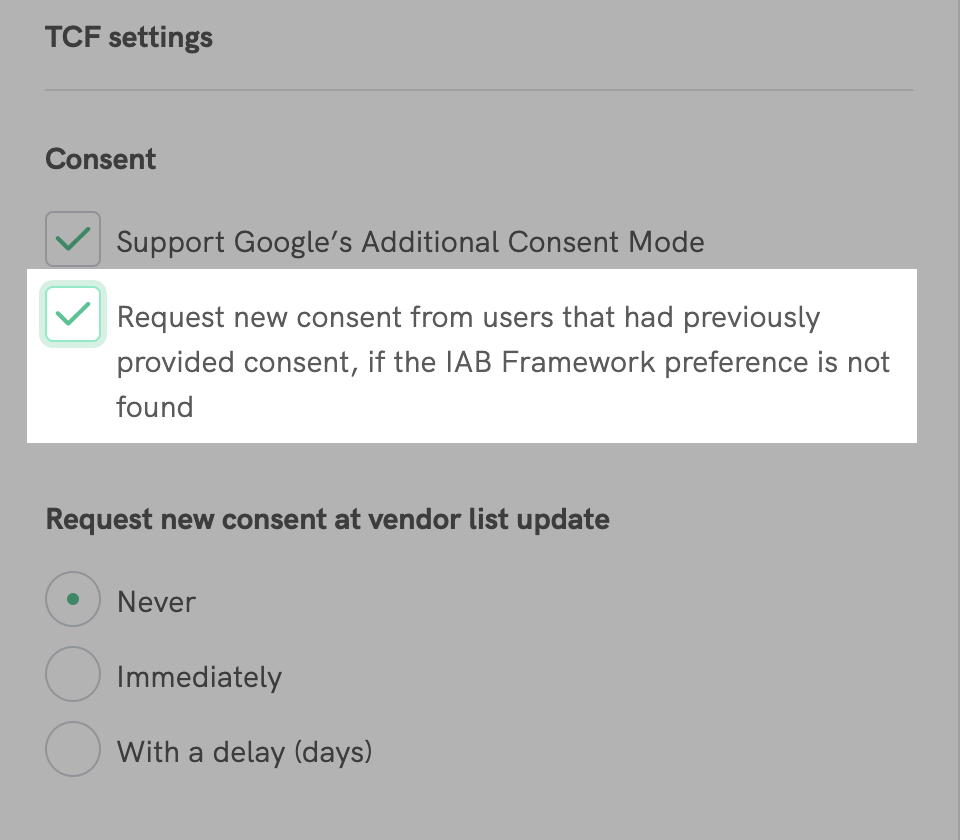
Task: Click the "Request new consent at vendor list update" heading
Action: pyautogui.click(x=328, y=520)
